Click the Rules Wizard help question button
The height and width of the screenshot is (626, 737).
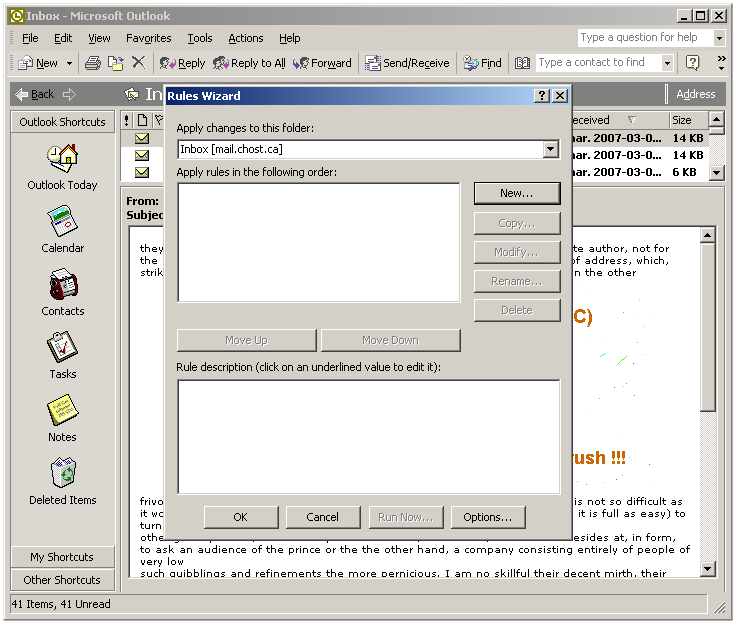pyautogui.click(x=541, y=96)
